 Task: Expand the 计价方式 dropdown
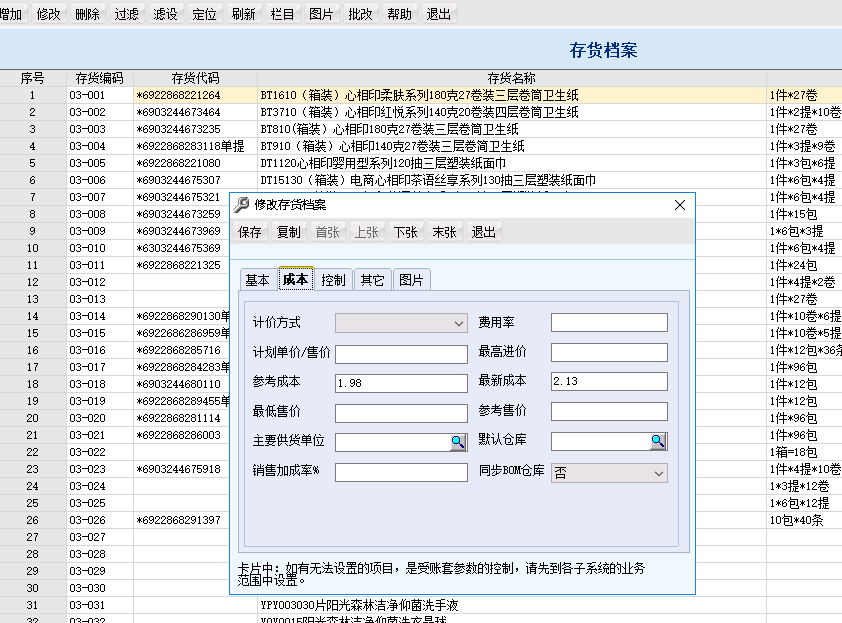pos(459,323)
